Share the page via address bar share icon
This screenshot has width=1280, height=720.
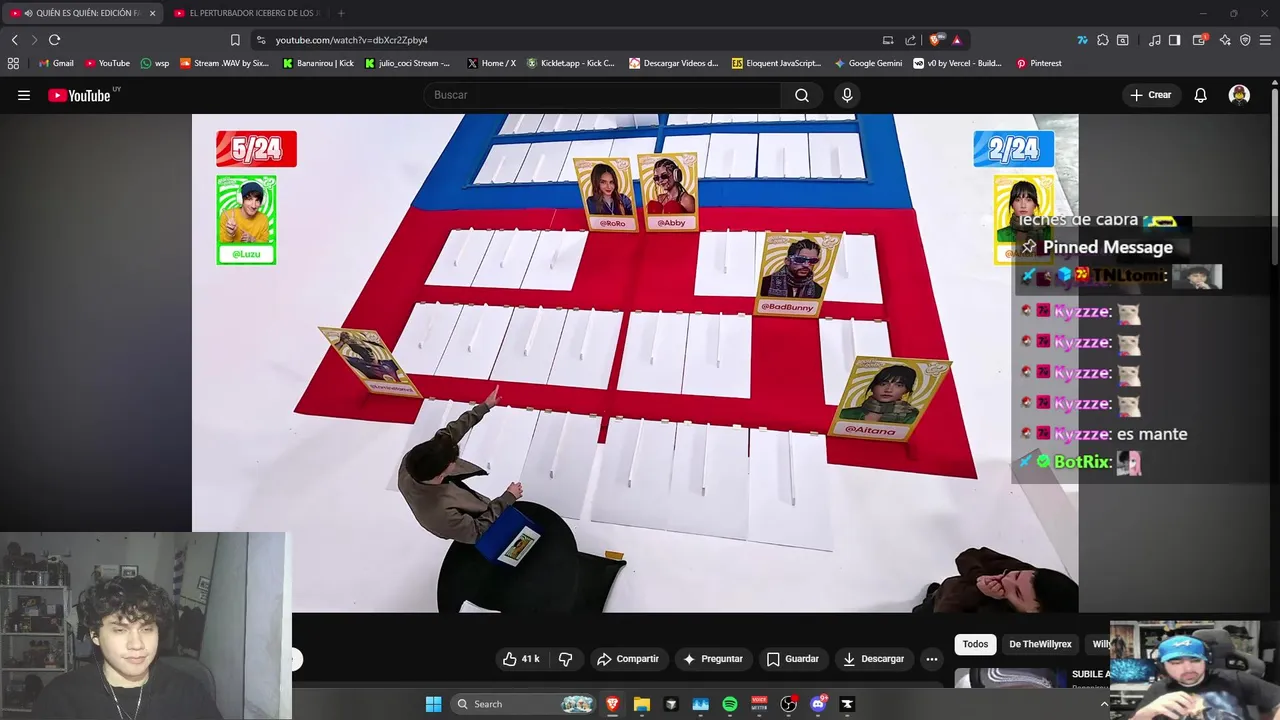(910, 40)
